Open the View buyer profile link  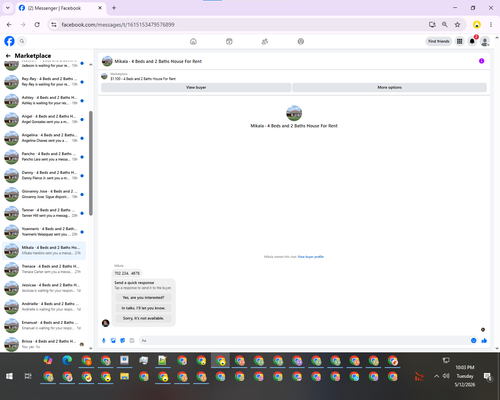tap(311, 257)
